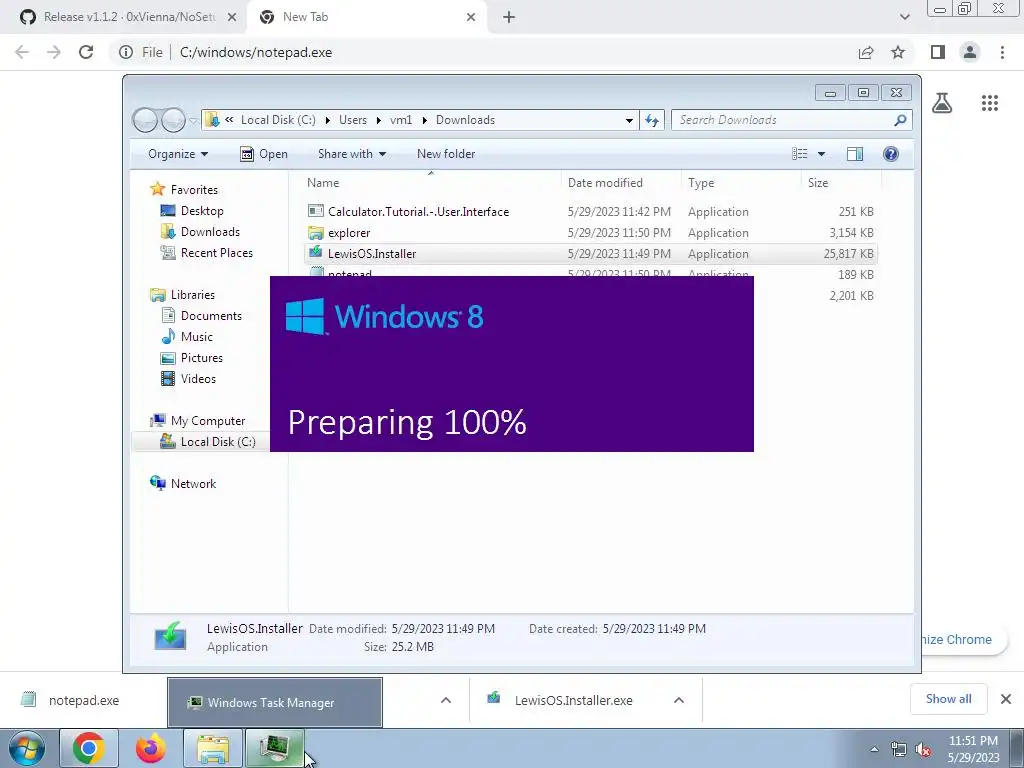The width and height of the screenshot is (1024, 768).
Task: Click search magnifier icon in Explorer
Action: click(900, 120)
